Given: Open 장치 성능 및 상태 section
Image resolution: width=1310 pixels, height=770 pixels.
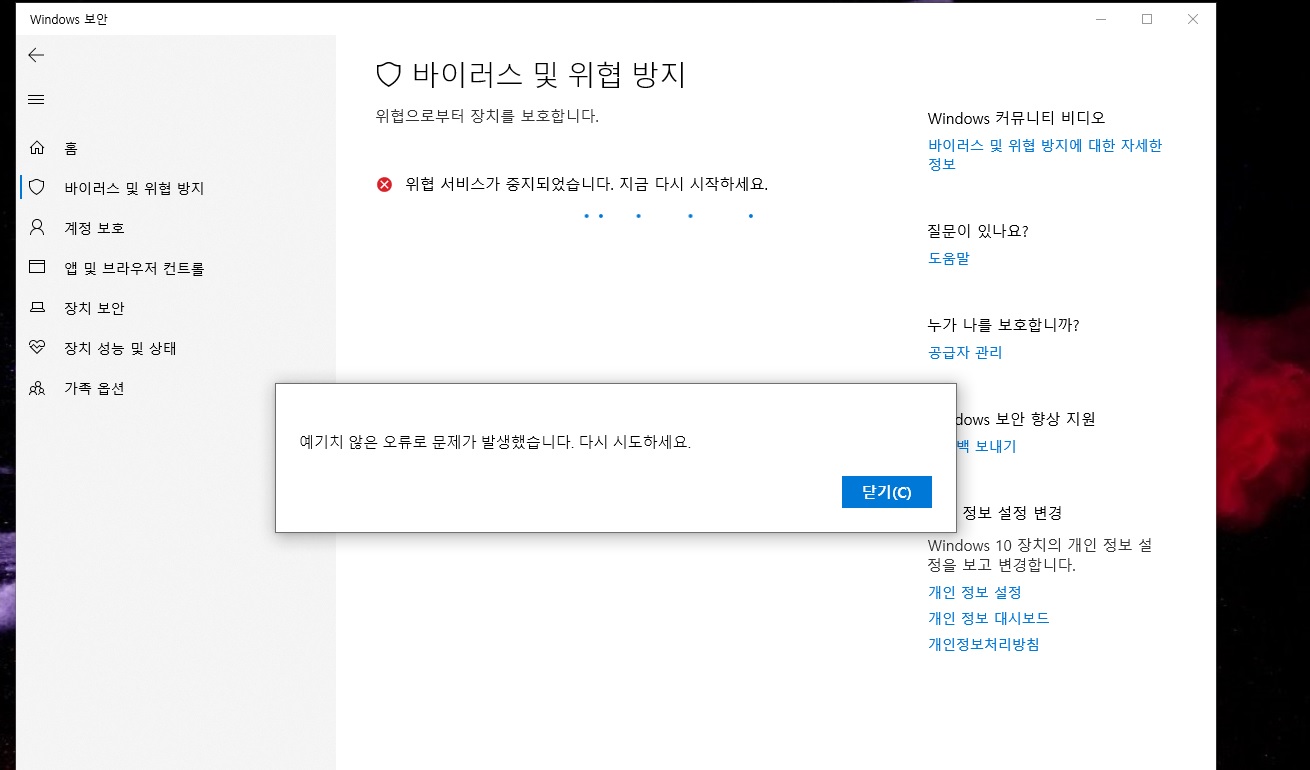Looking at the screenshot, I should (120, 348).
